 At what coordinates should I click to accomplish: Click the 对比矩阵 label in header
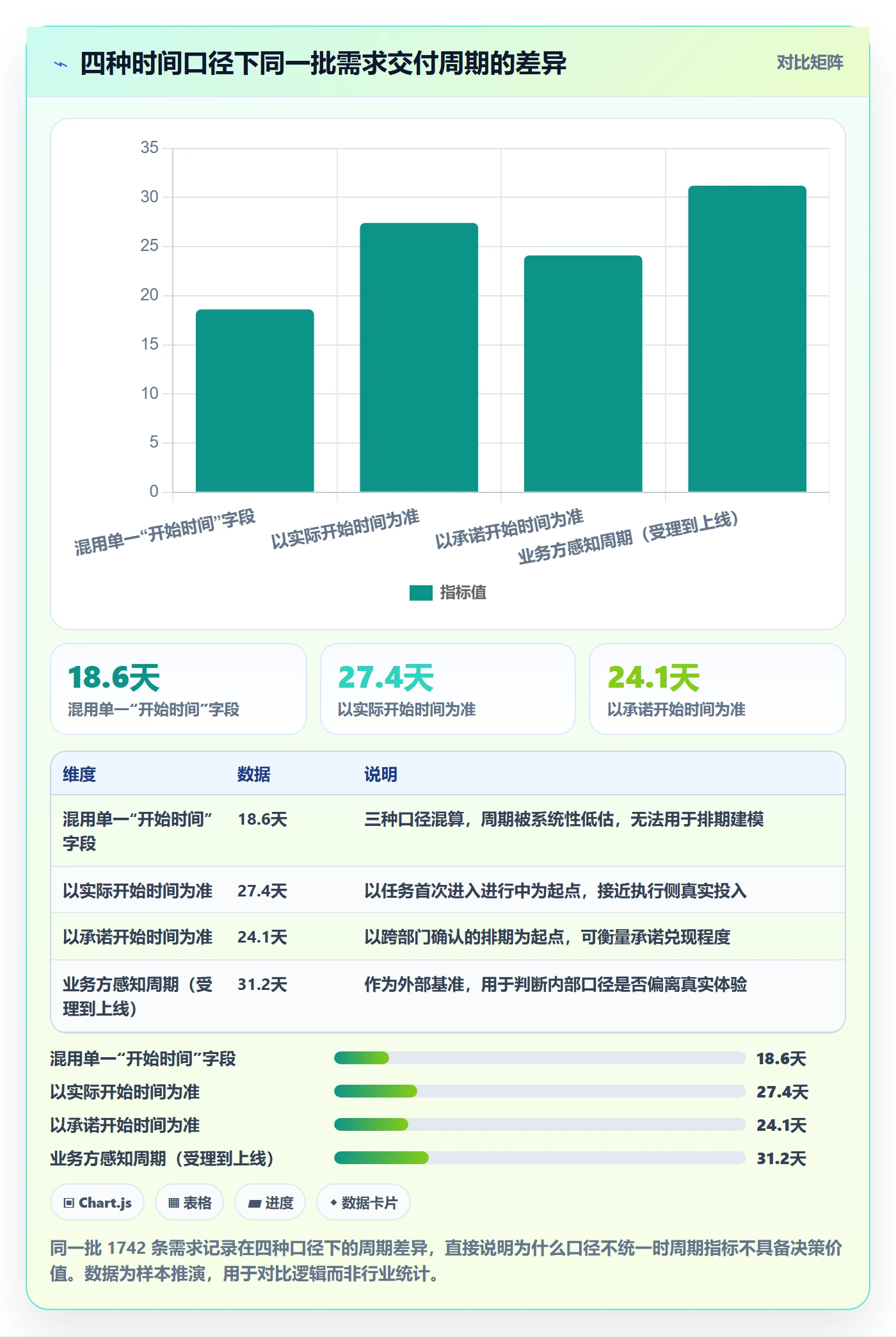tap(810, 63)
